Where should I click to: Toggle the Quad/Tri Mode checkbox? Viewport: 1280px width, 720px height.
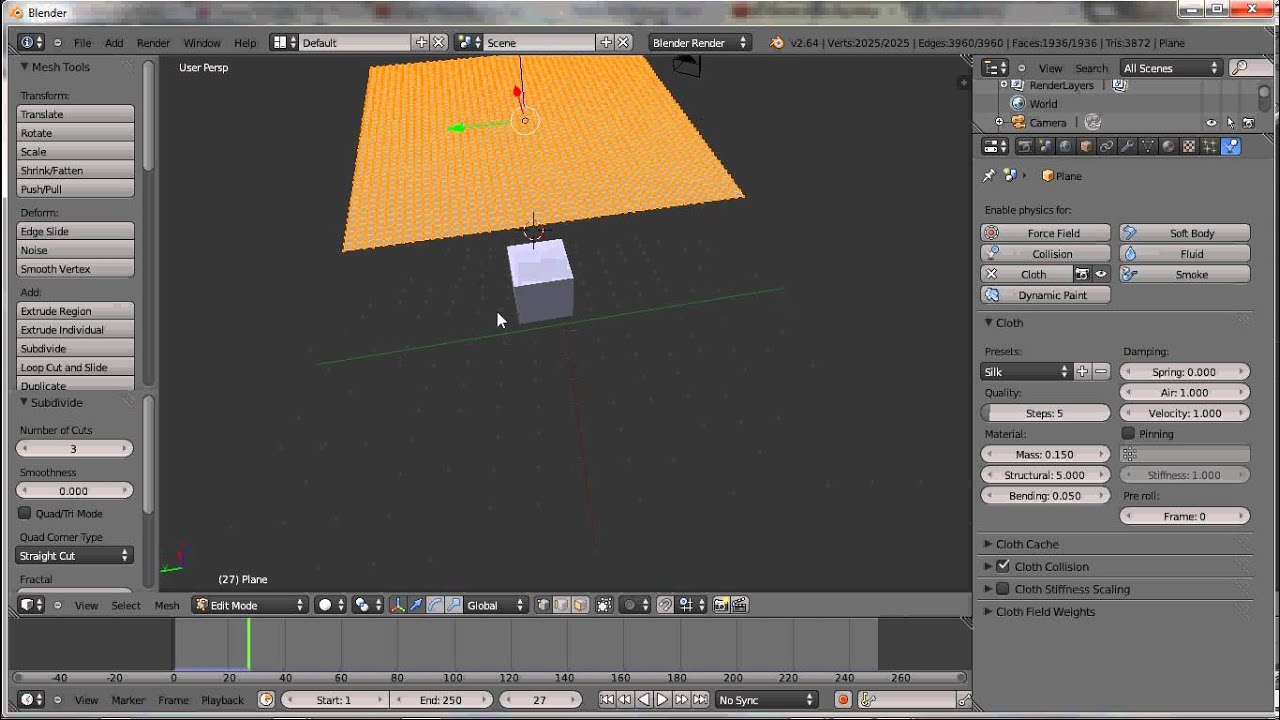pos(25,513)
